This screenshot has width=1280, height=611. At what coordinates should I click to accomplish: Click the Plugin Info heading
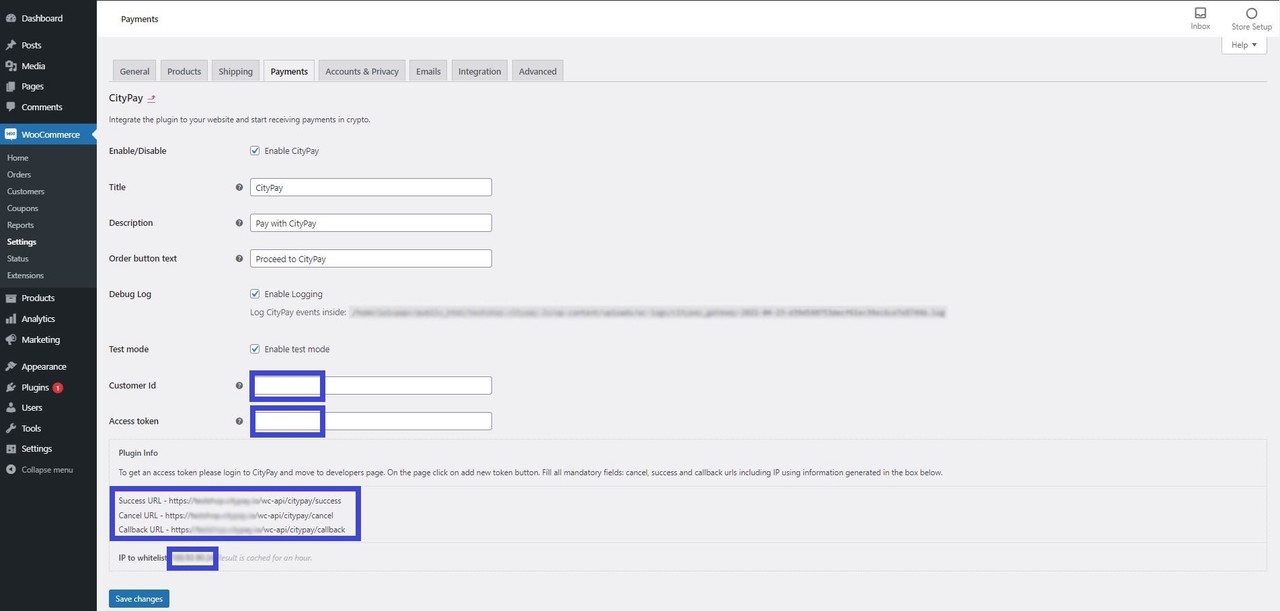(x=138, y=453)
